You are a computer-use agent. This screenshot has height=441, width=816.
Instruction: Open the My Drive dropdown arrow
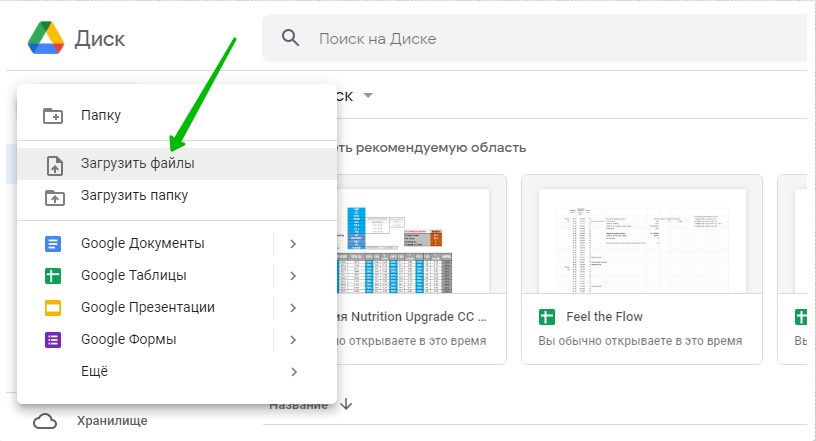pyautogui.click(x=368, y=96)
